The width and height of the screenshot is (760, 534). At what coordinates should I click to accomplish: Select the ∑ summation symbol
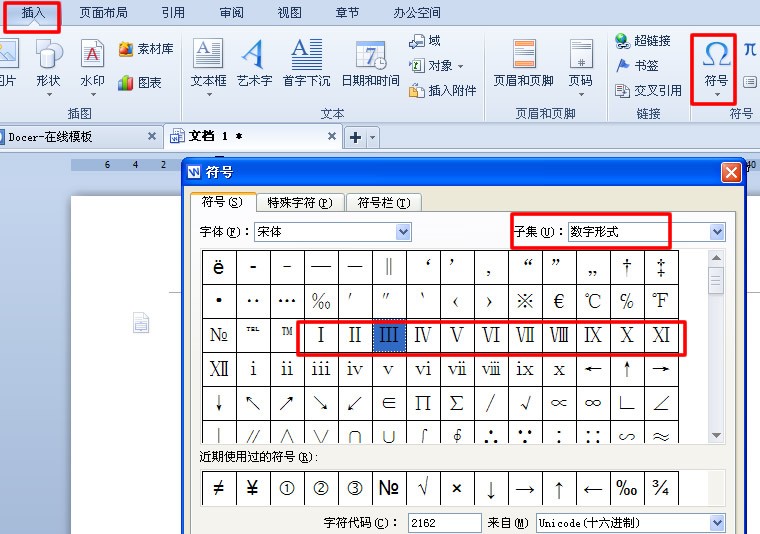457,403
